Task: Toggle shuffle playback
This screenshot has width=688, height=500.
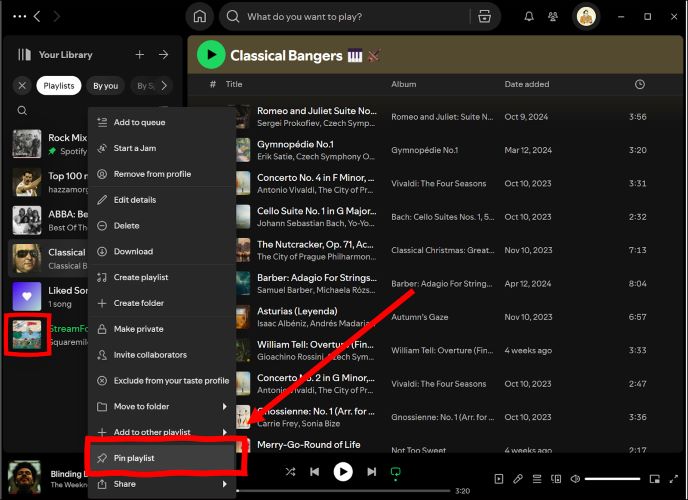Action: coord(290,472)
